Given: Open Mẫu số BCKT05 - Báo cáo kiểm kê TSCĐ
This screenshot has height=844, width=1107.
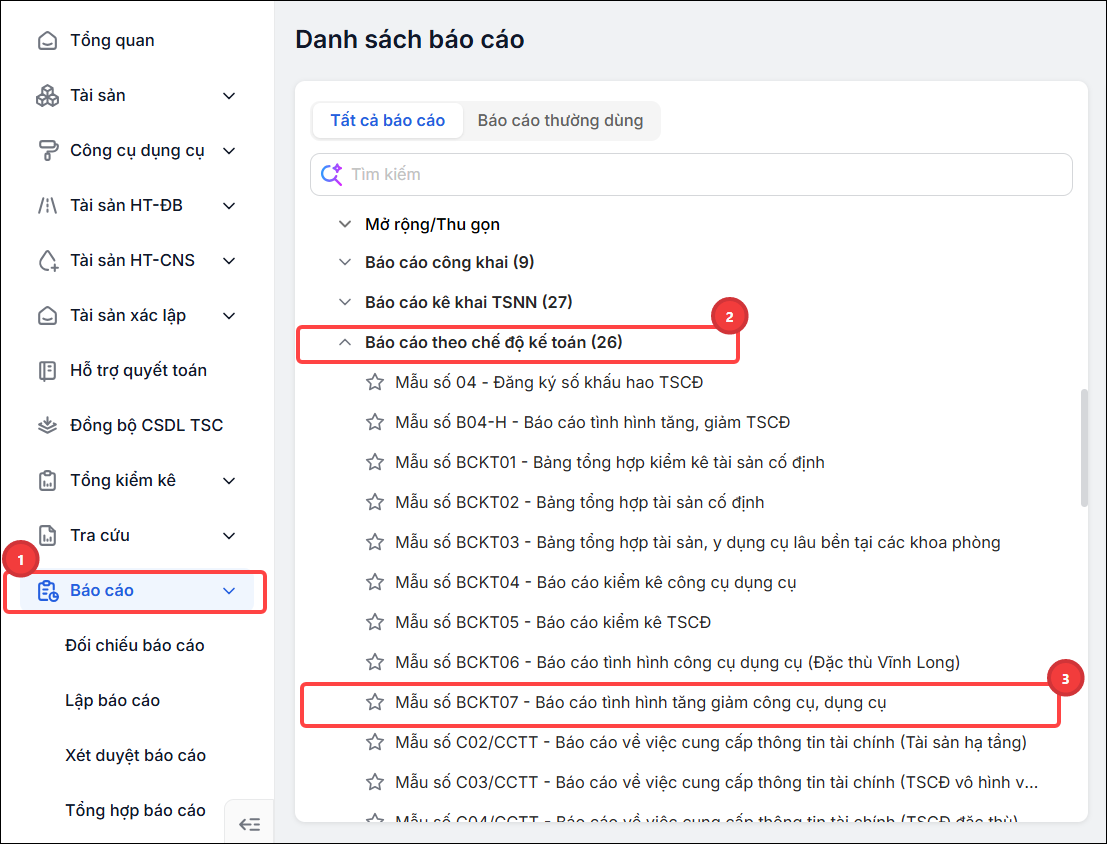Looking at the screenshot, I should point(553,622).
